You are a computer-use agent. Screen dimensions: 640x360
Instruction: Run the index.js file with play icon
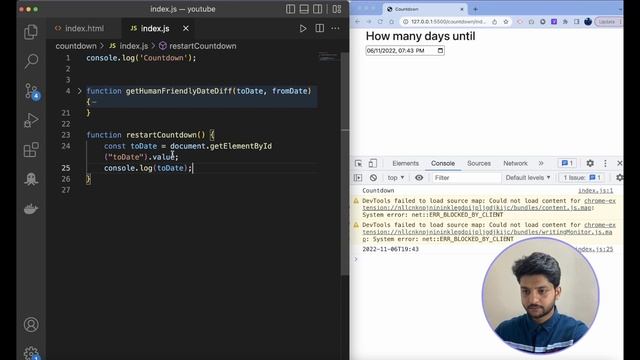(x=303, y=29)
